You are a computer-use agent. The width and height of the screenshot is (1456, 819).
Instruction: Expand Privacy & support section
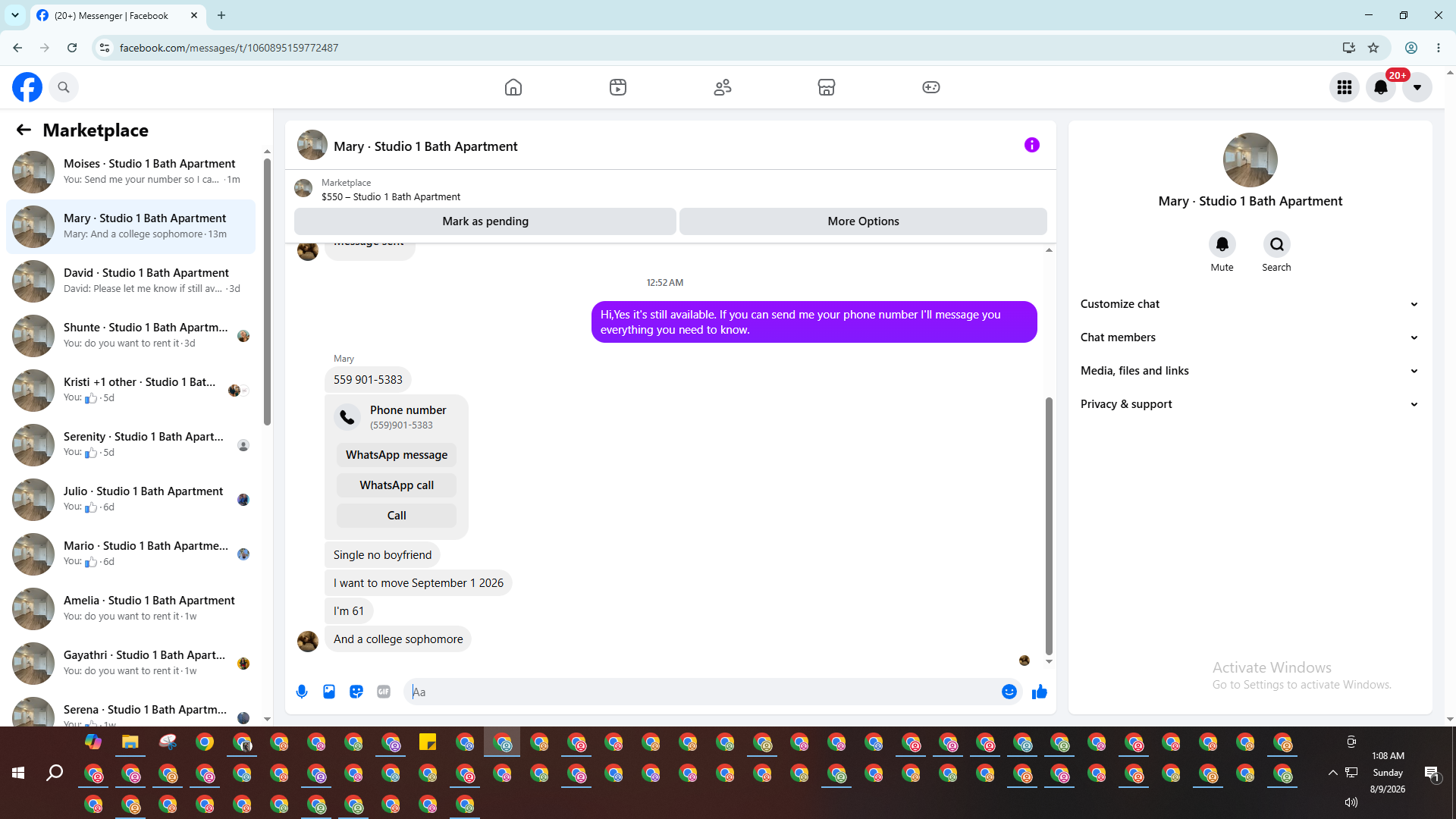point(1250,404)
